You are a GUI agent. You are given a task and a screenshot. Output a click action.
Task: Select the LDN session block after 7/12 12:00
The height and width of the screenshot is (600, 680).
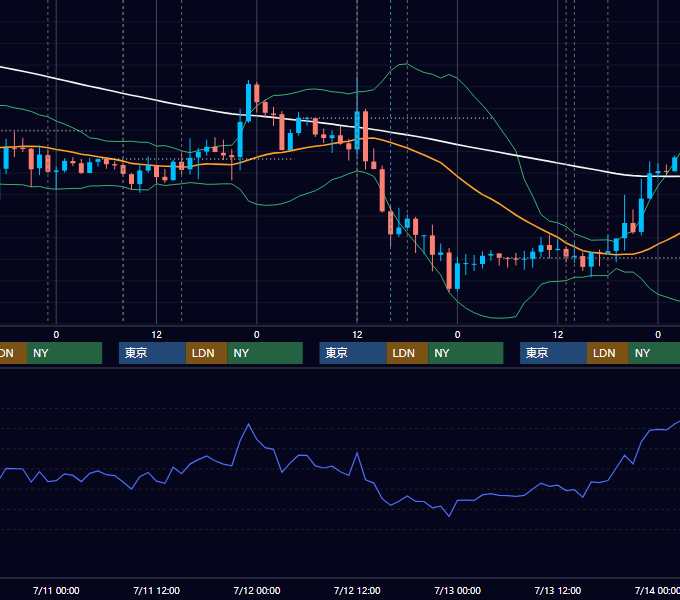tap(407, 353)
